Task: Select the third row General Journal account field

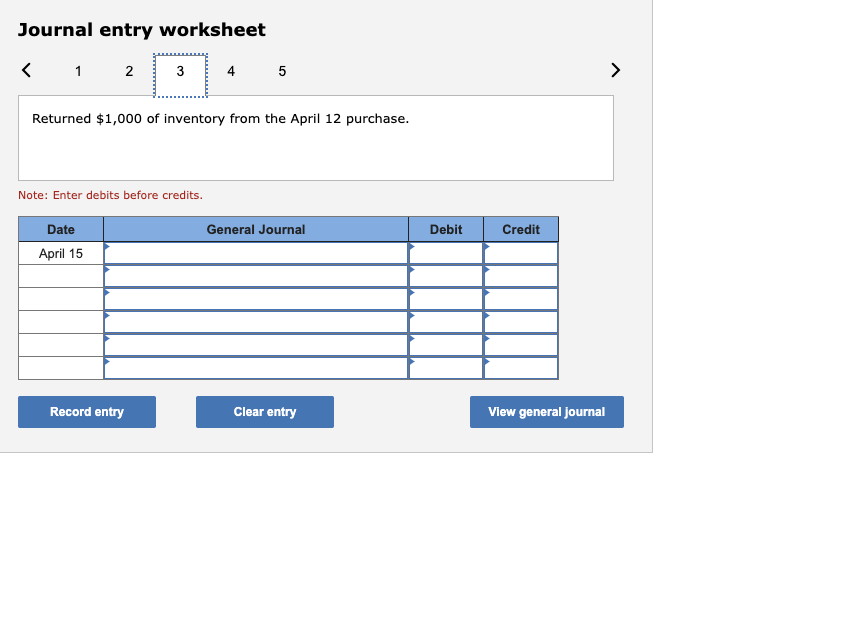Action: coord(256,300)
